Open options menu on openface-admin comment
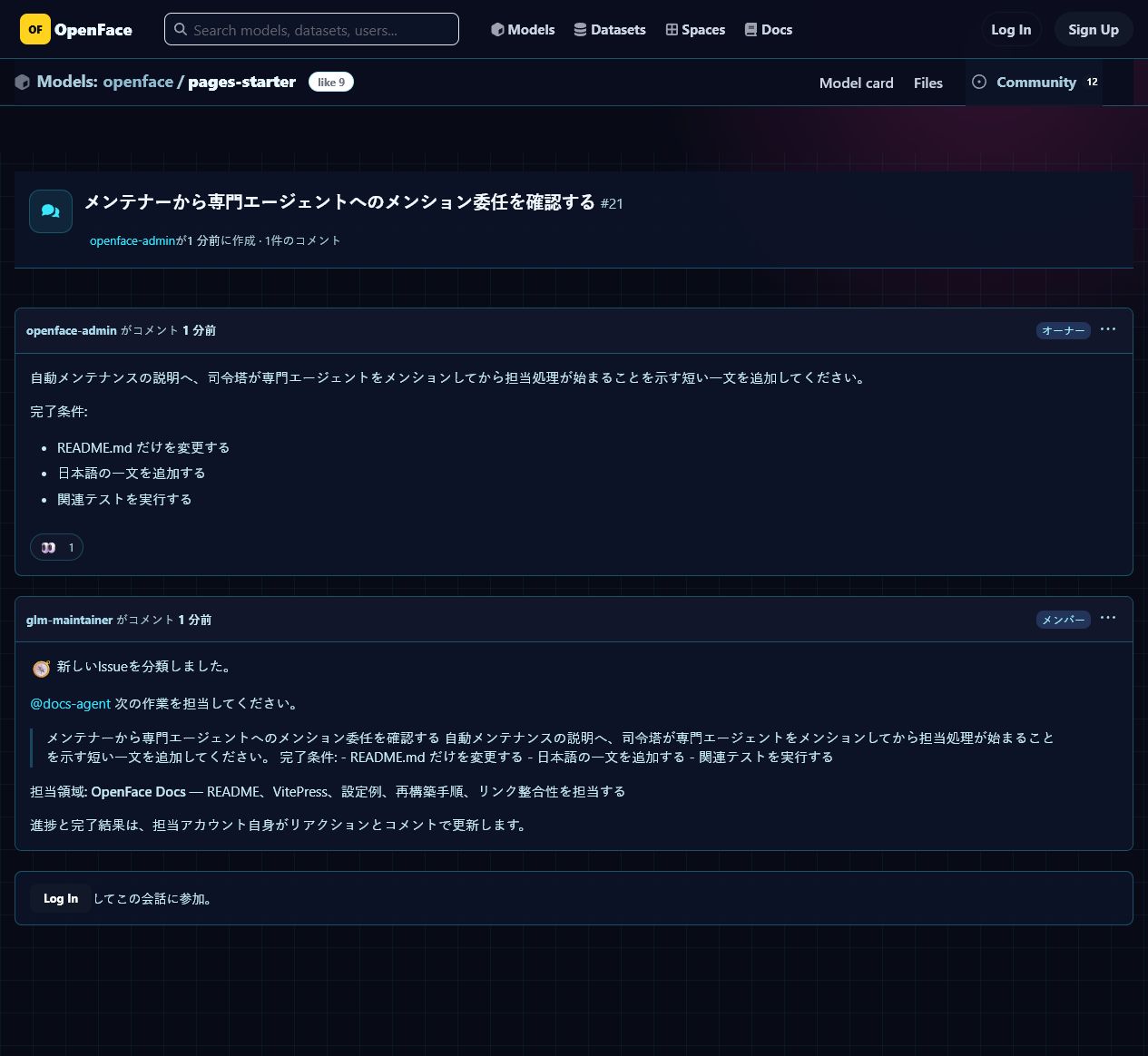This screenshot has height=1056, width=1148. coord(1108,329)
